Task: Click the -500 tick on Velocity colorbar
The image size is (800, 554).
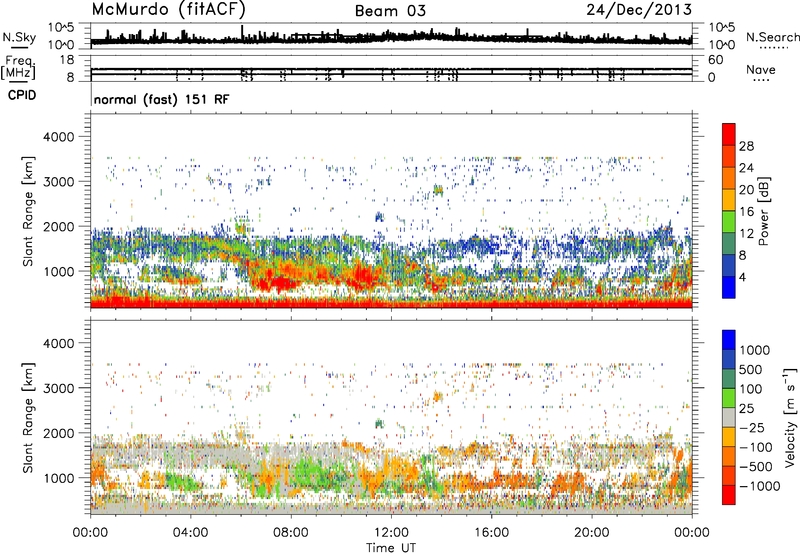Action: click(756, 466)
